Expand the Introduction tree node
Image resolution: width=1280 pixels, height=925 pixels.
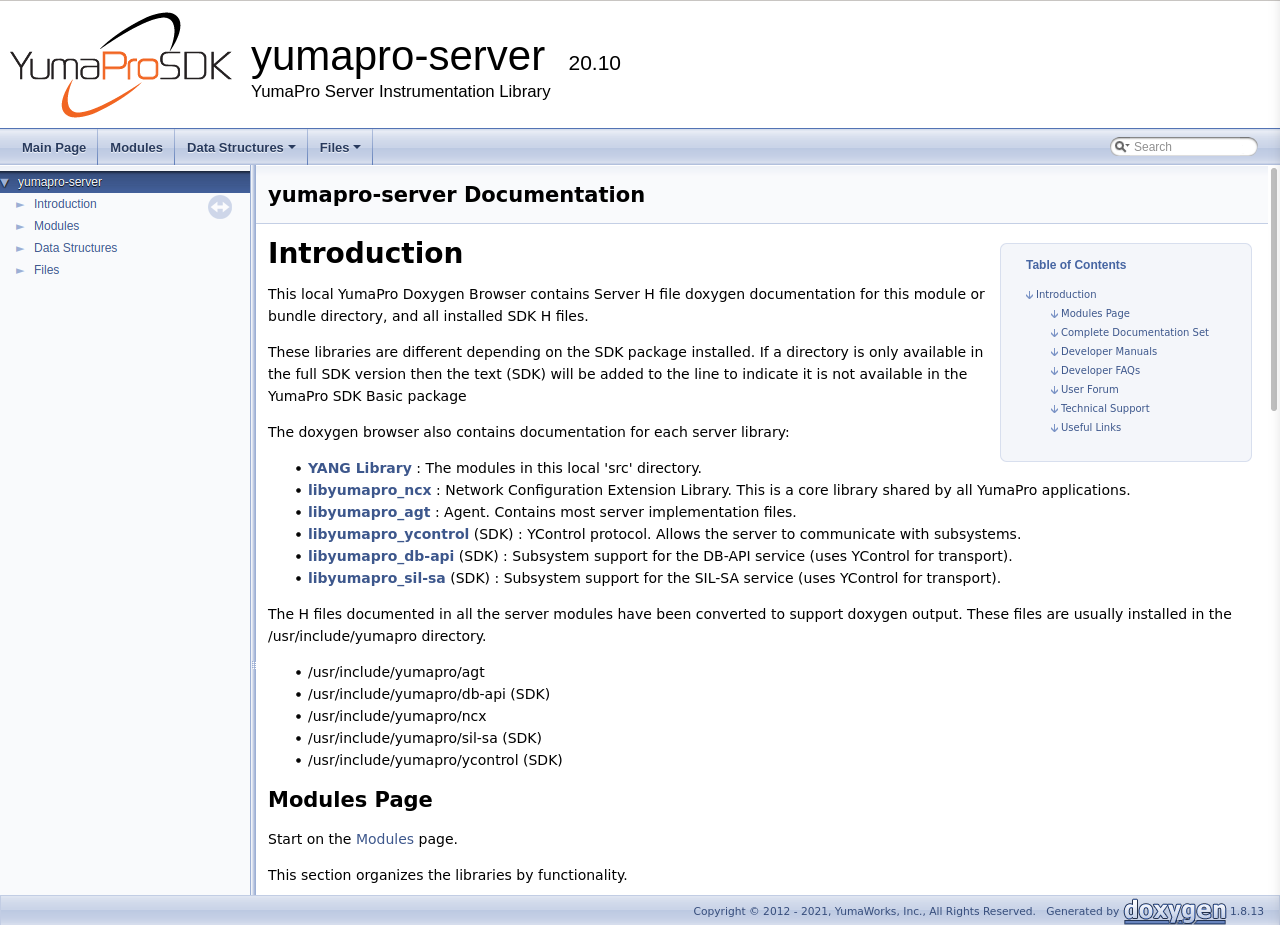pyautogui.click(x=20, y=205)
